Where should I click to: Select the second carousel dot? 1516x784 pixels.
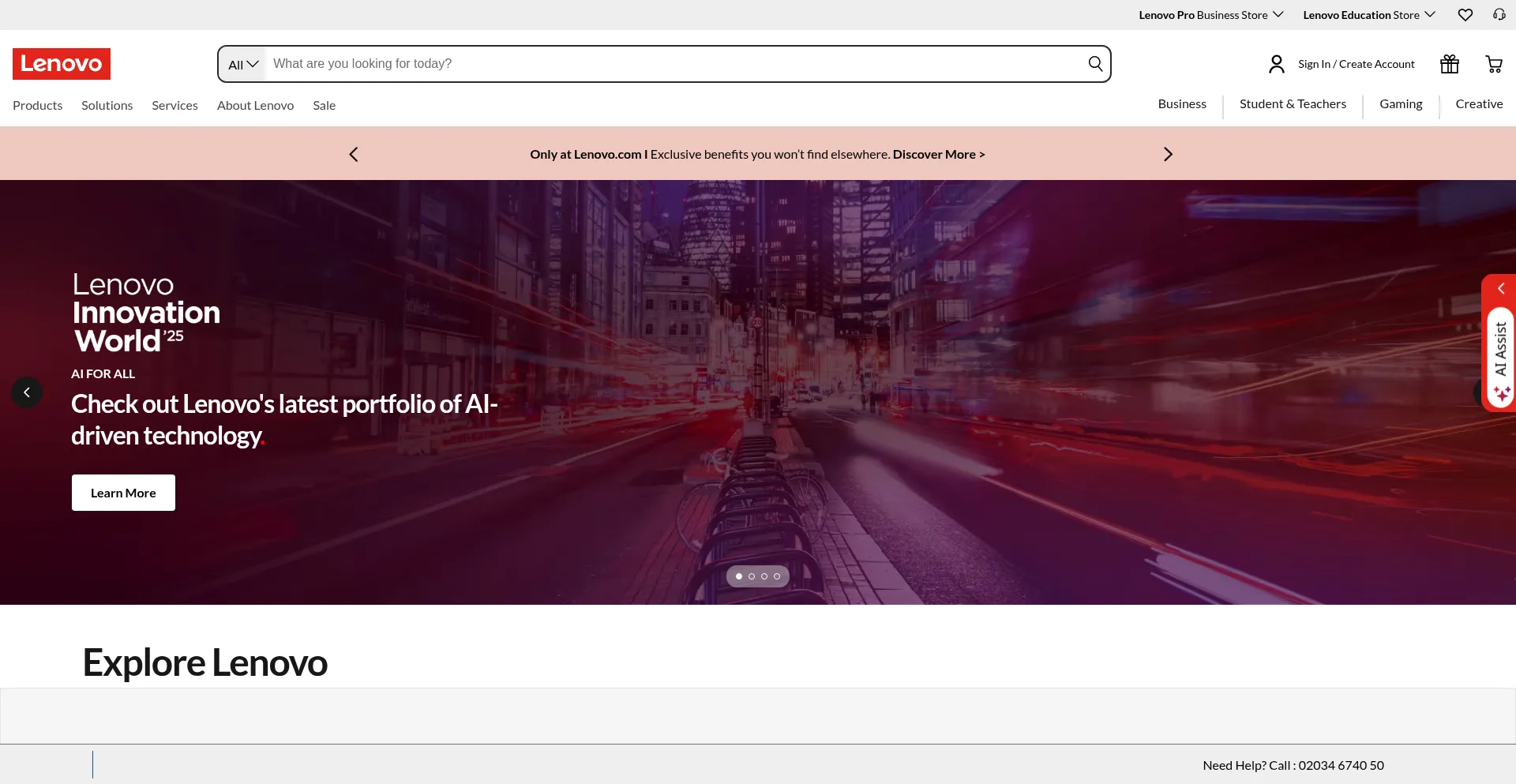pyautogui.click(x=752, y=576)
